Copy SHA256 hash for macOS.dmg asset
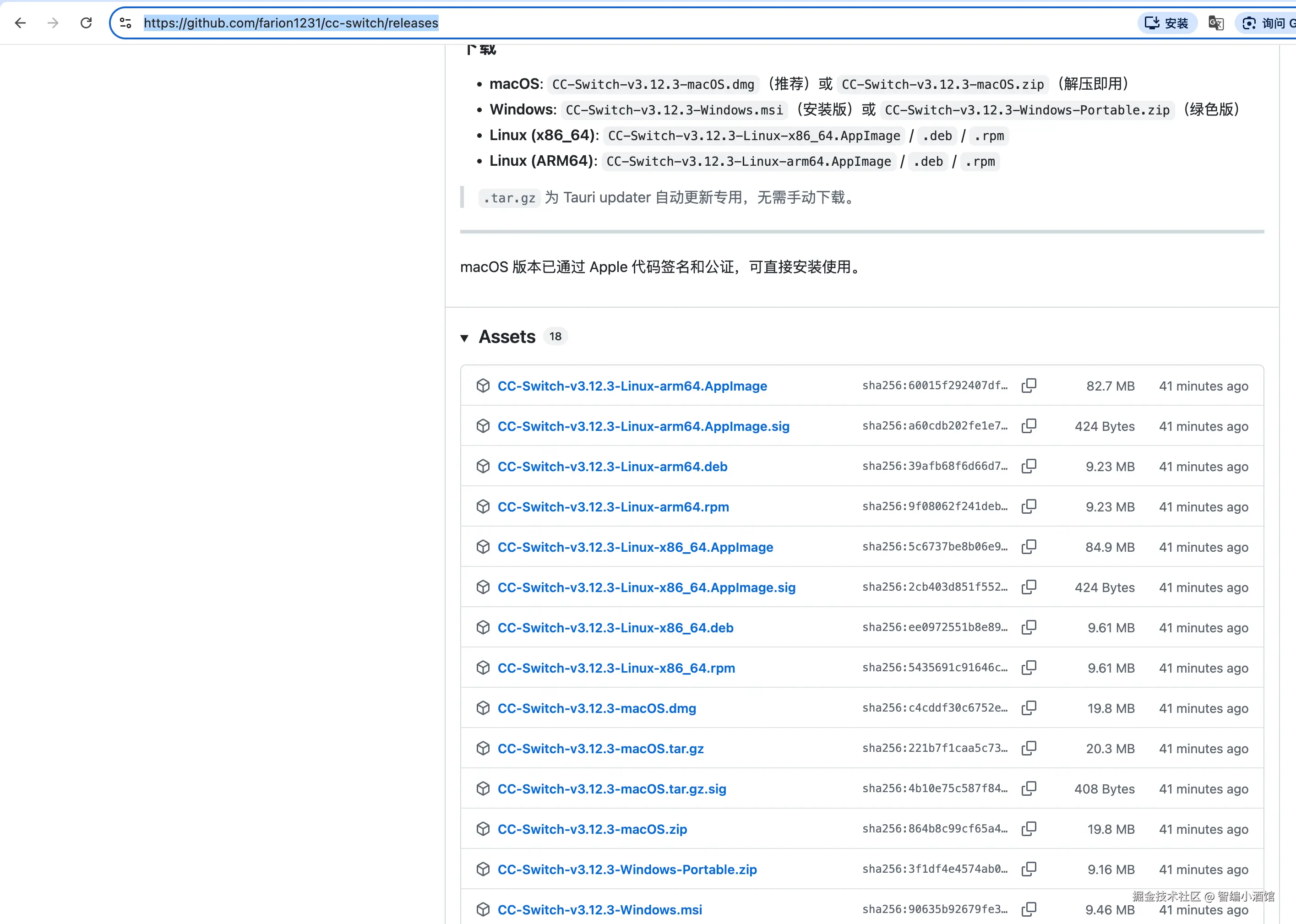The height and width of the screenshot is (924, 1296). point(1029,708)
